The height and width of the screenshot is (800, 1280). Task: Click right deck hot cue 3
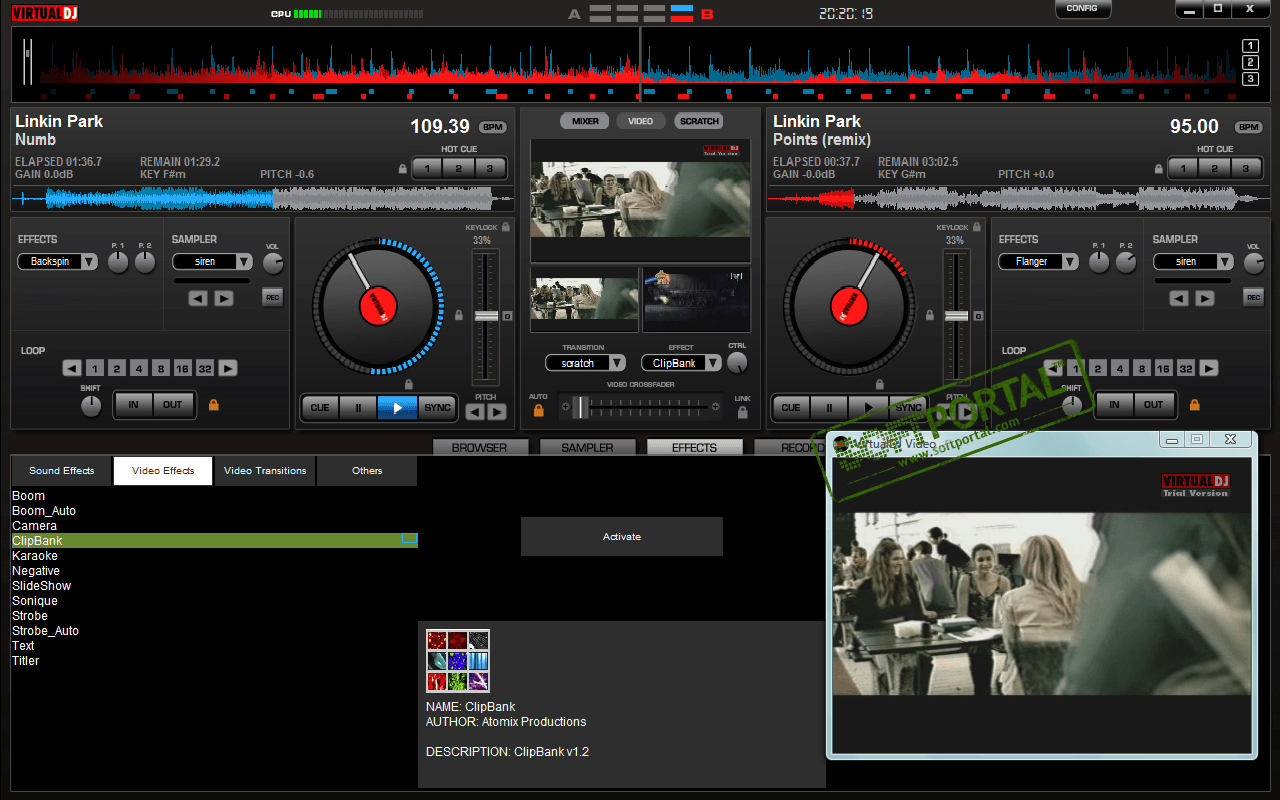1245,169
